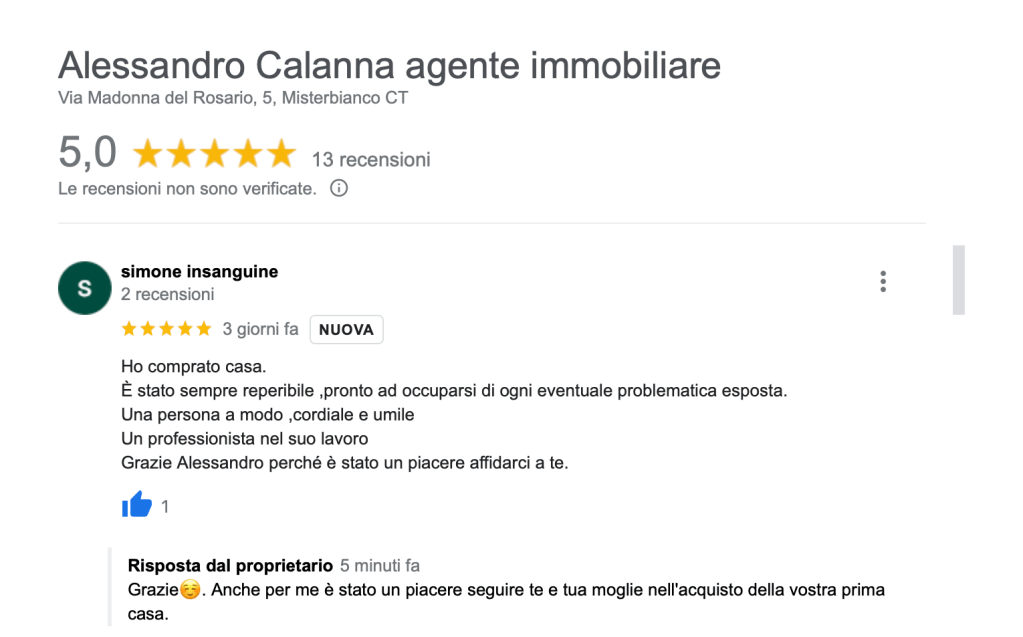
Task: Click the "3 giorni fa" review date
Action: coord(260,329)
